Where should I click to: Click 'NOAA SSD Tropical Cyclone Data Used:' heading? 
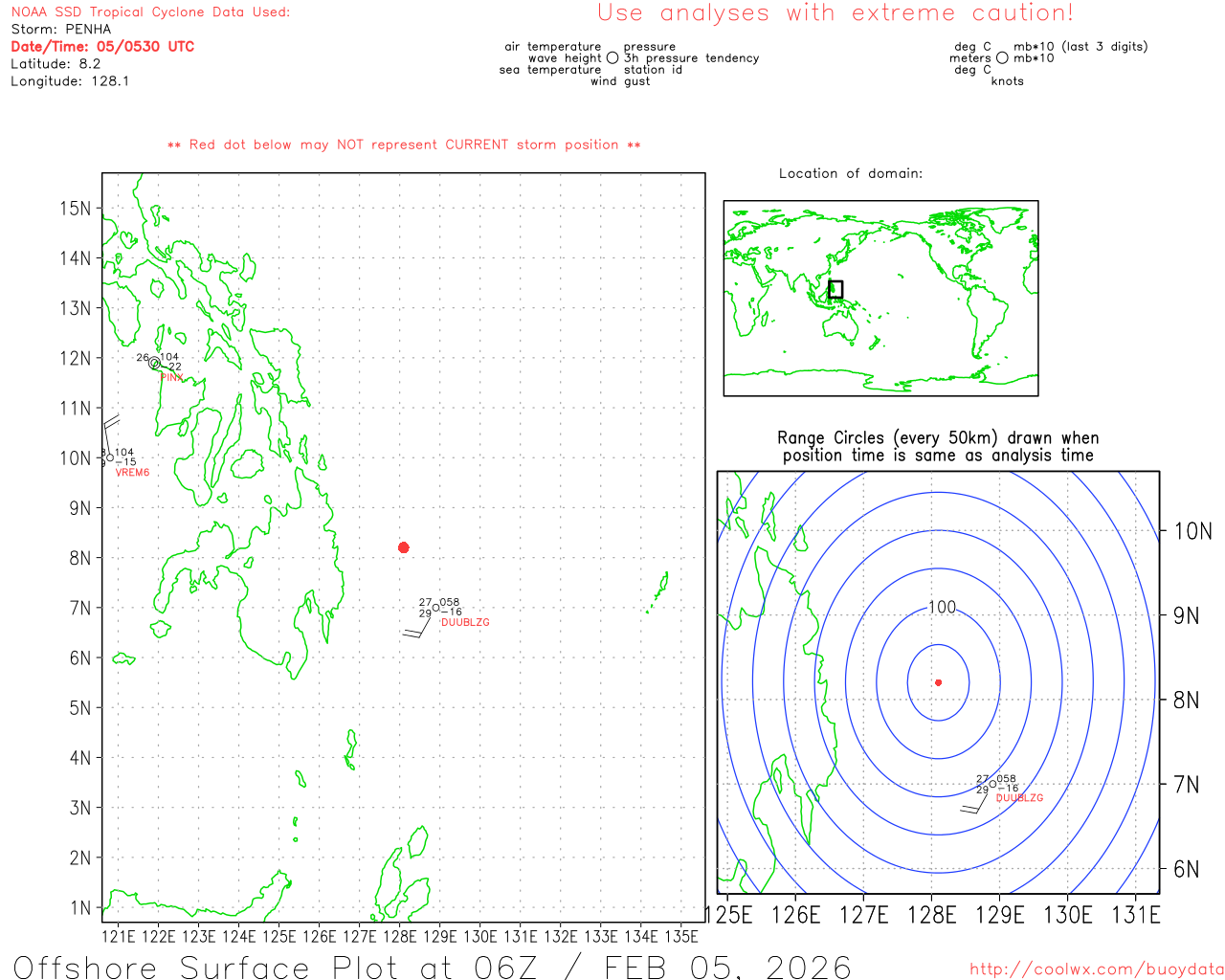click(x=150, y=12)
